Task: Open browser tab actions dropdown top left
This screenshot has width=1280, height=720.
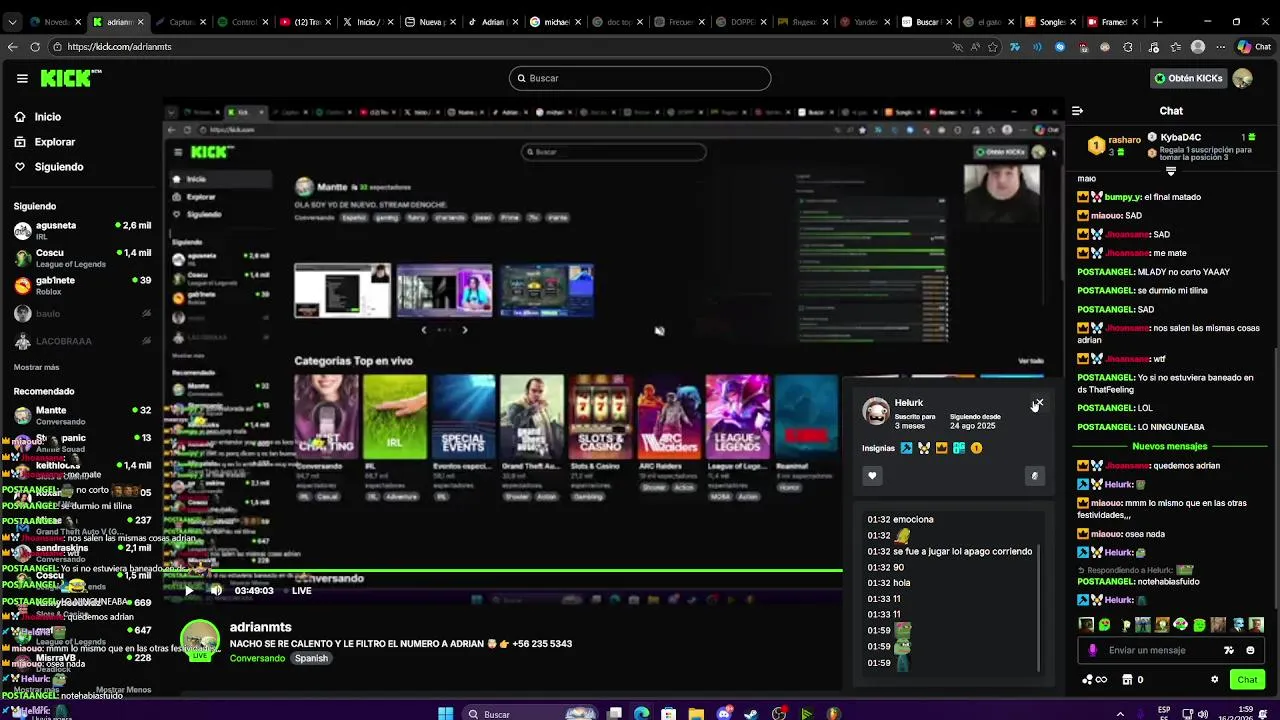Action: [x=11, y=21]
